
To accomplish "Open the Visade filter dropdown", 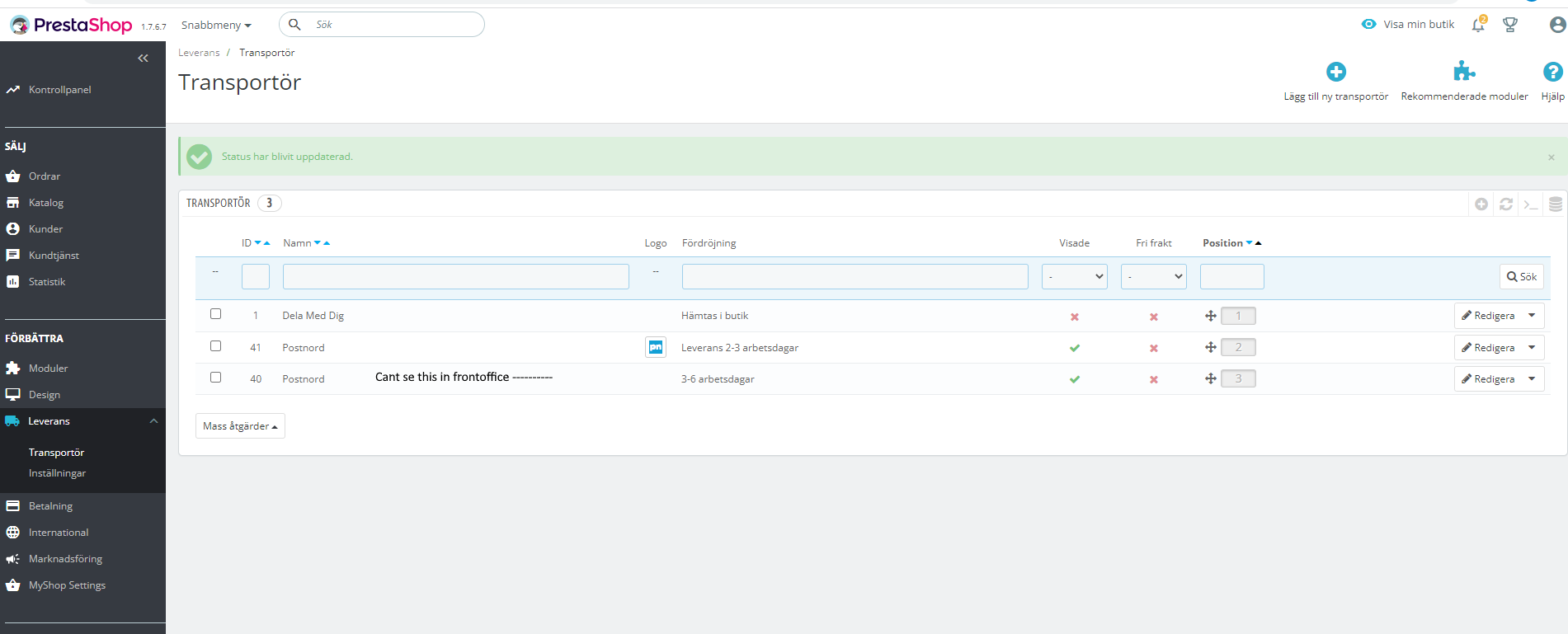I will 1075,277.
